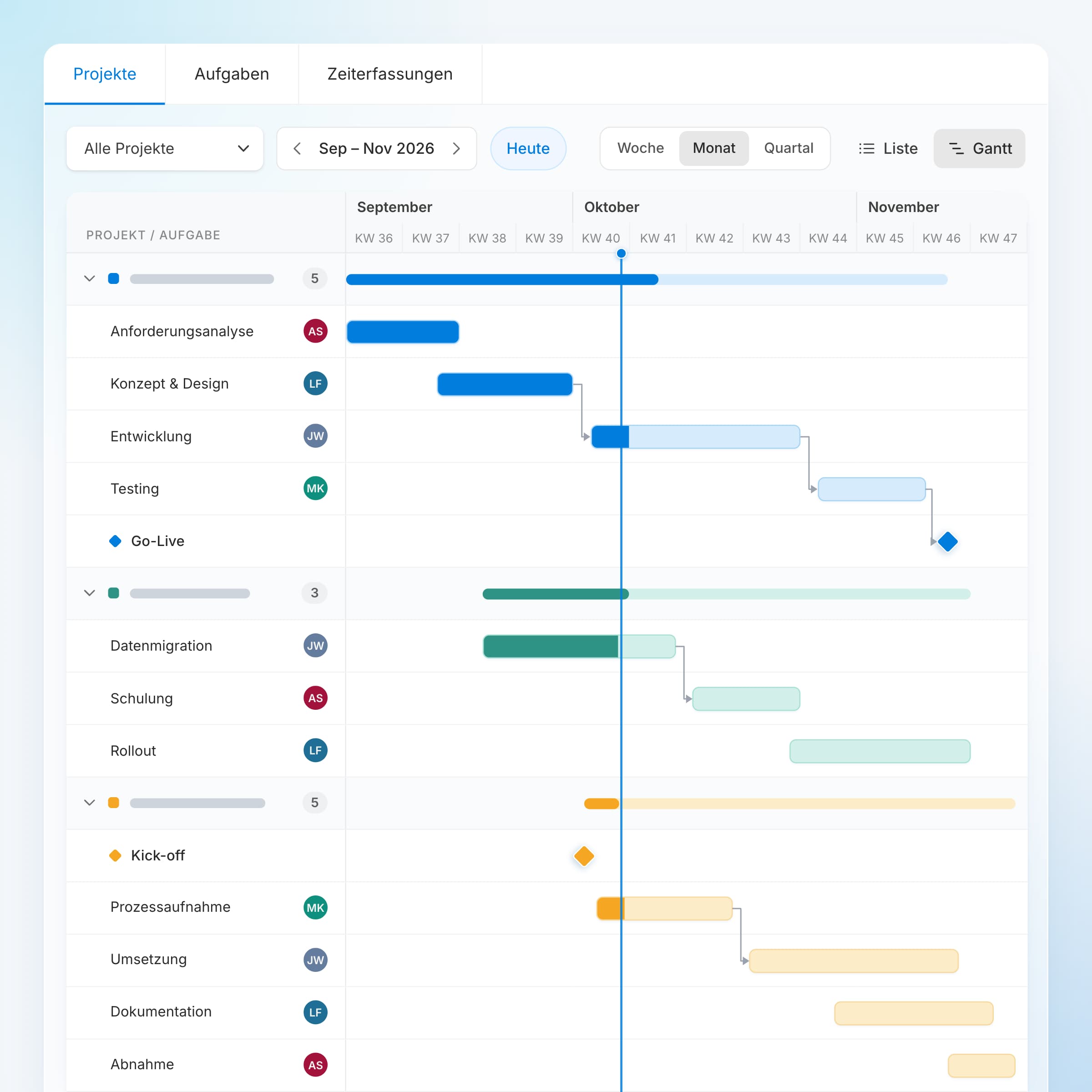
Task: Collapse the orange project group chevron
Action: 89,803
